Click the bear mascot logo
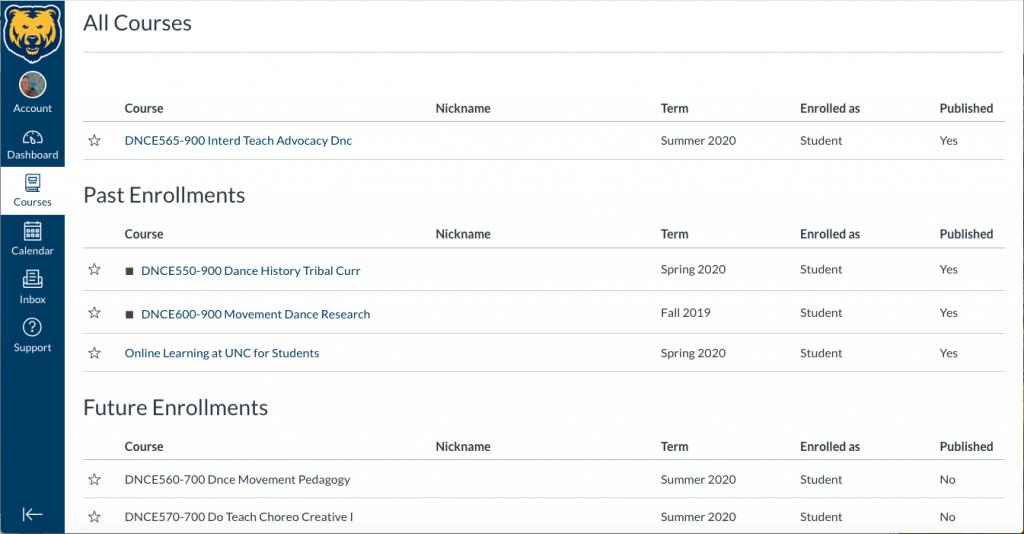This screenshot has height=534, width=1024. pos(33,32)
